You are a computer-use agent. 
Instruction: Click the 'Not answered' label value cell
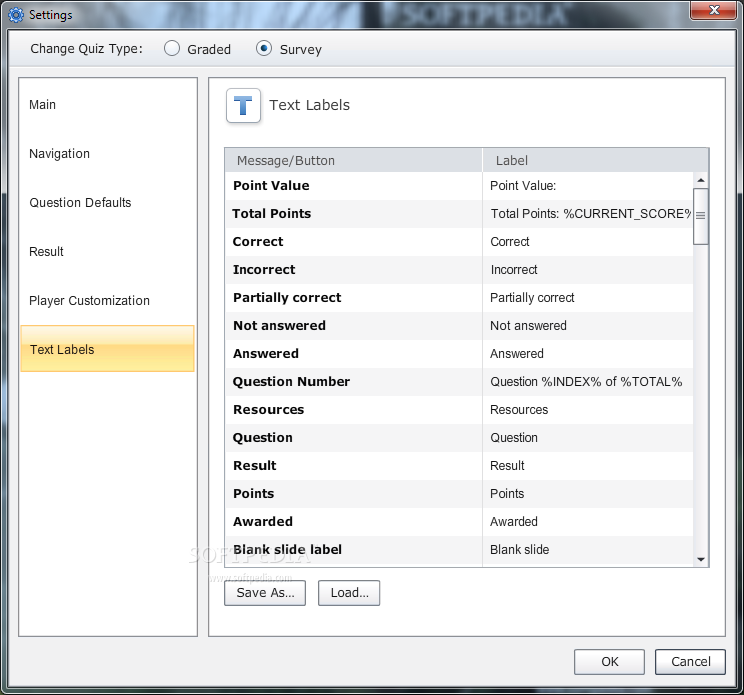tap(587, 325)
